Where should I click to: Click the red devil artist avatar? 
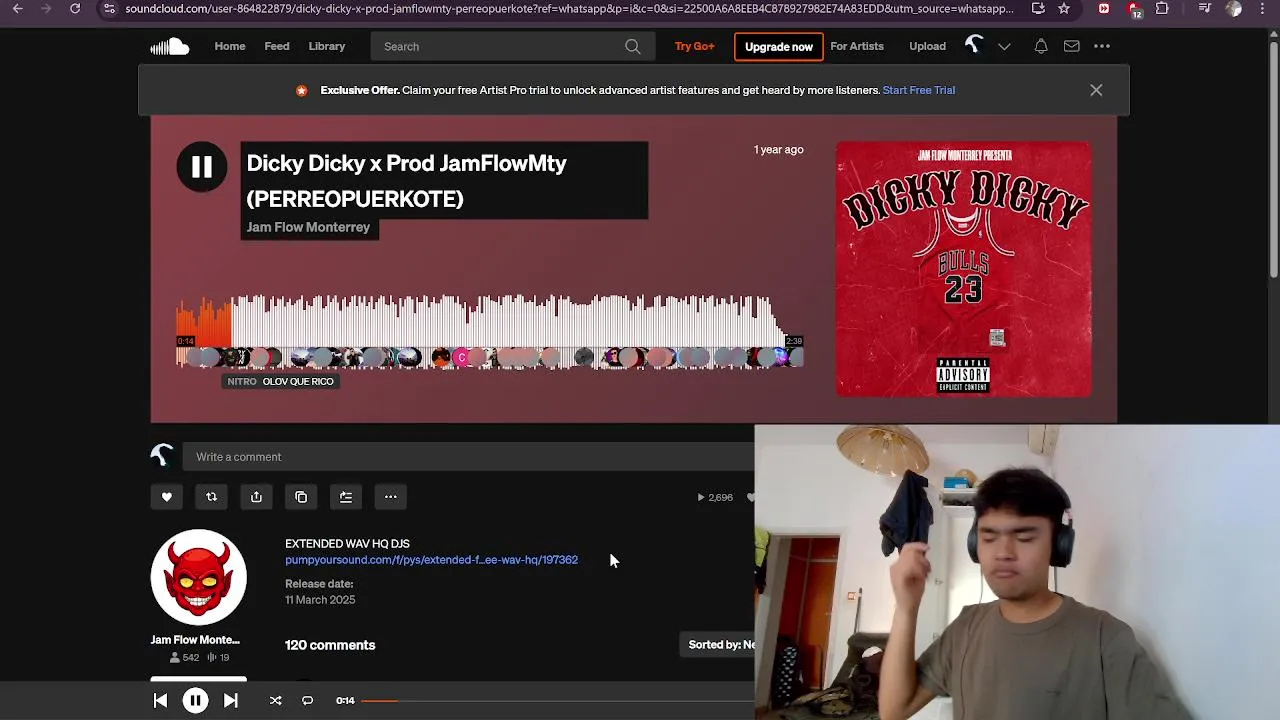tap(198, 577)
